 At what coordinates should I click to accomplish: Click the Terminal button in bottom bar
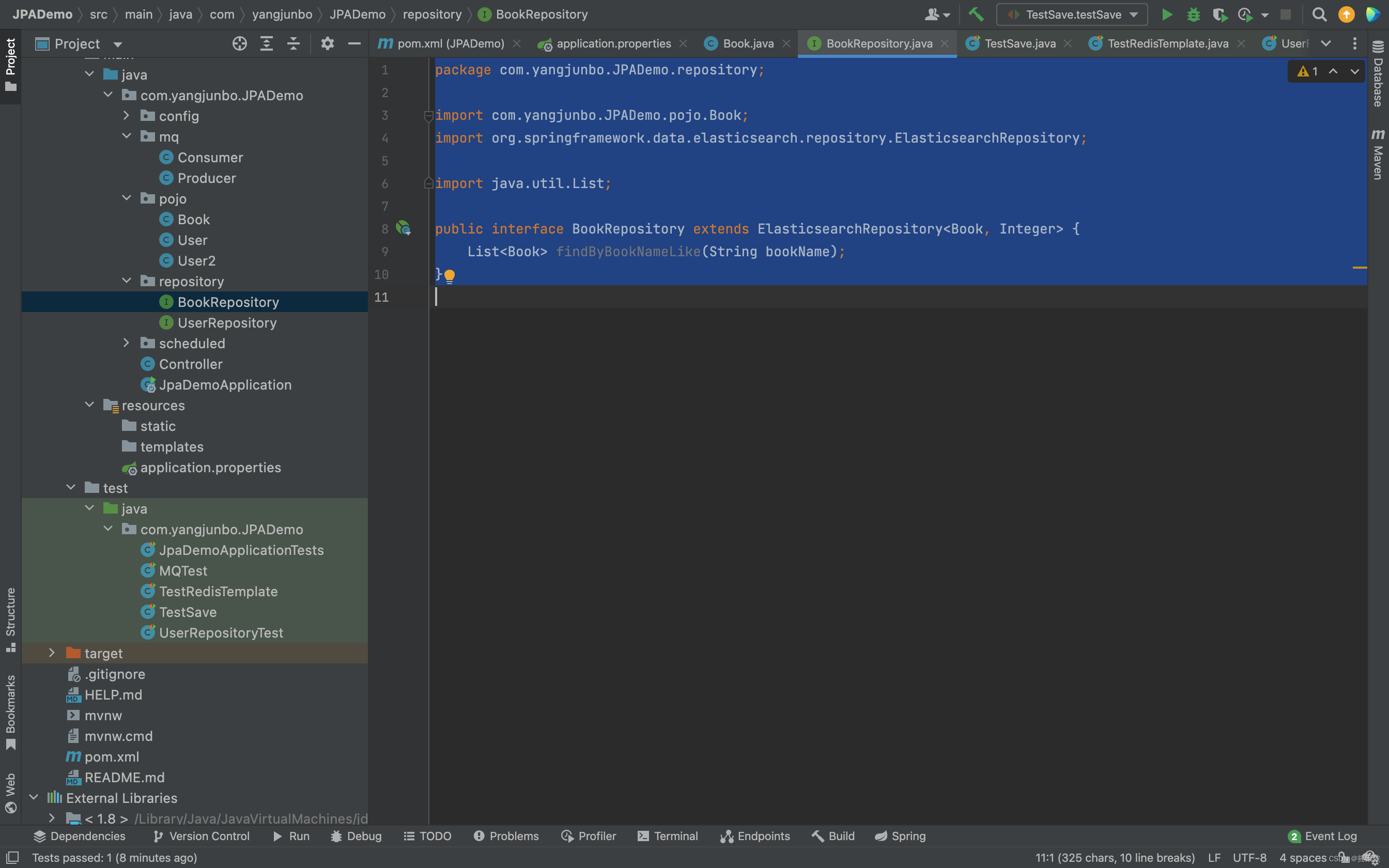676,836
